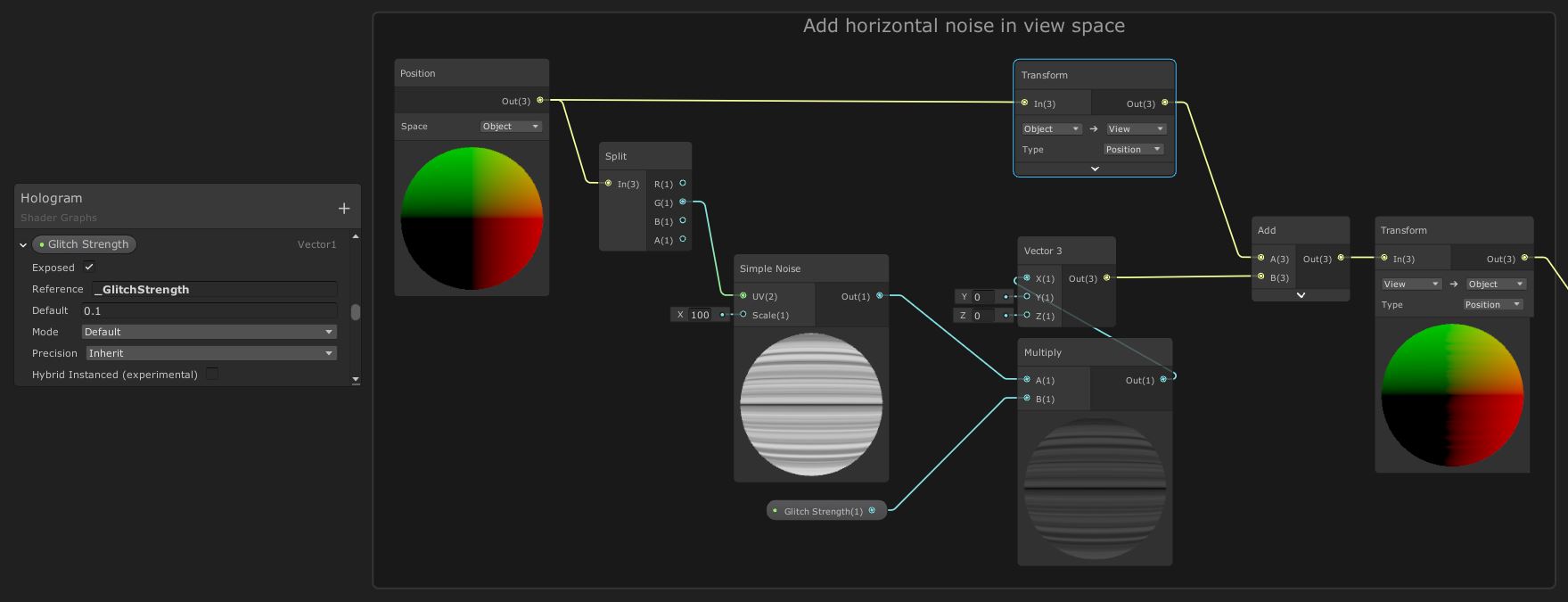
Task: Select the Multiply node title
Action: tap(1043, 352)
